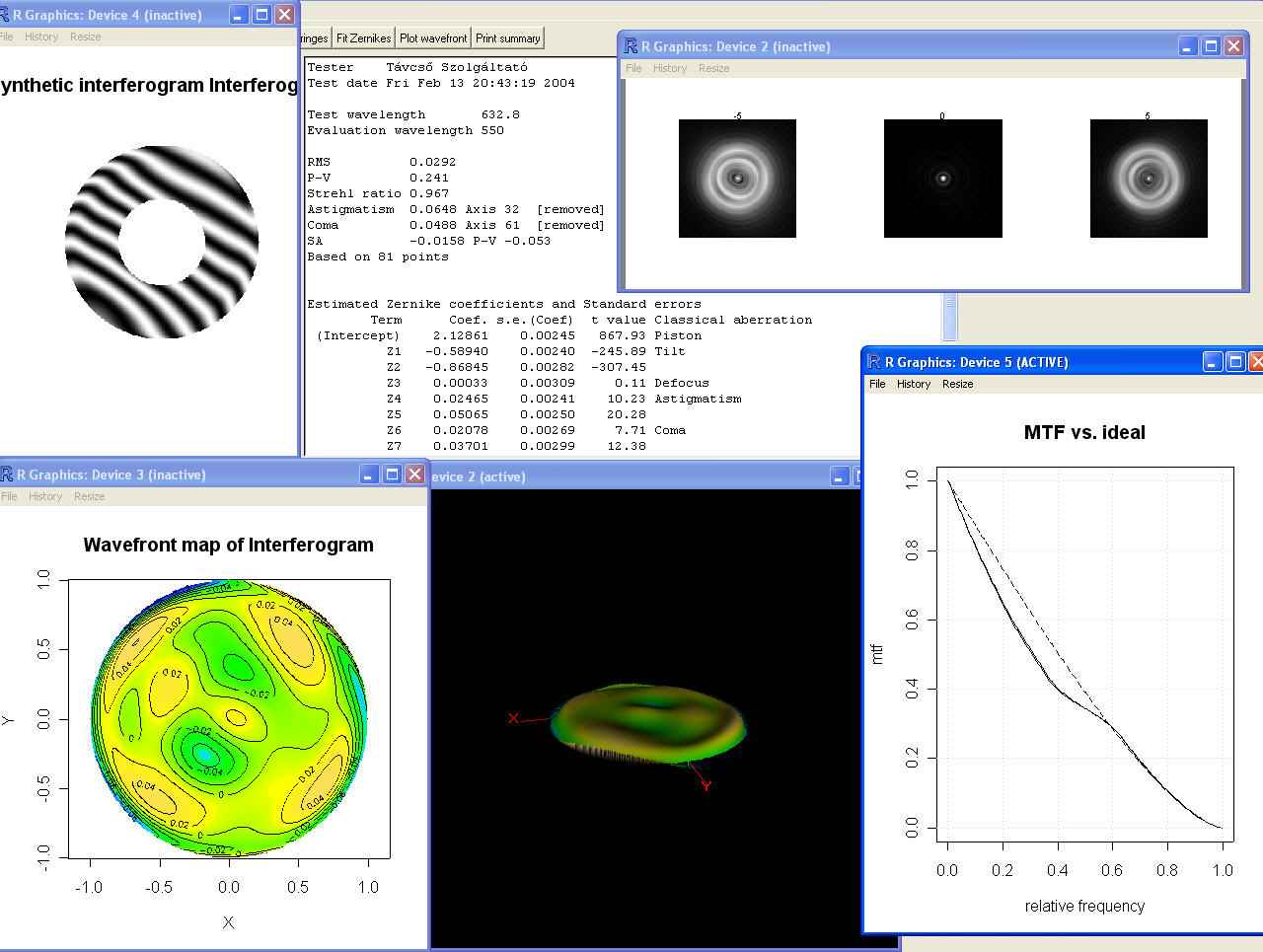Screen dimensions: 1263x952
Task: Close the Device 4 synthetic interferogram window
Action: 284,15
